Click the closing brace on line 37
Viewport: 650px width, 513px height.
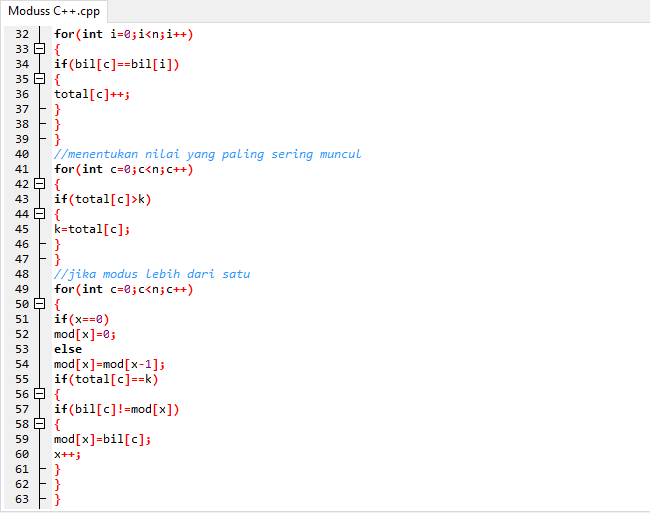[58, 109]
